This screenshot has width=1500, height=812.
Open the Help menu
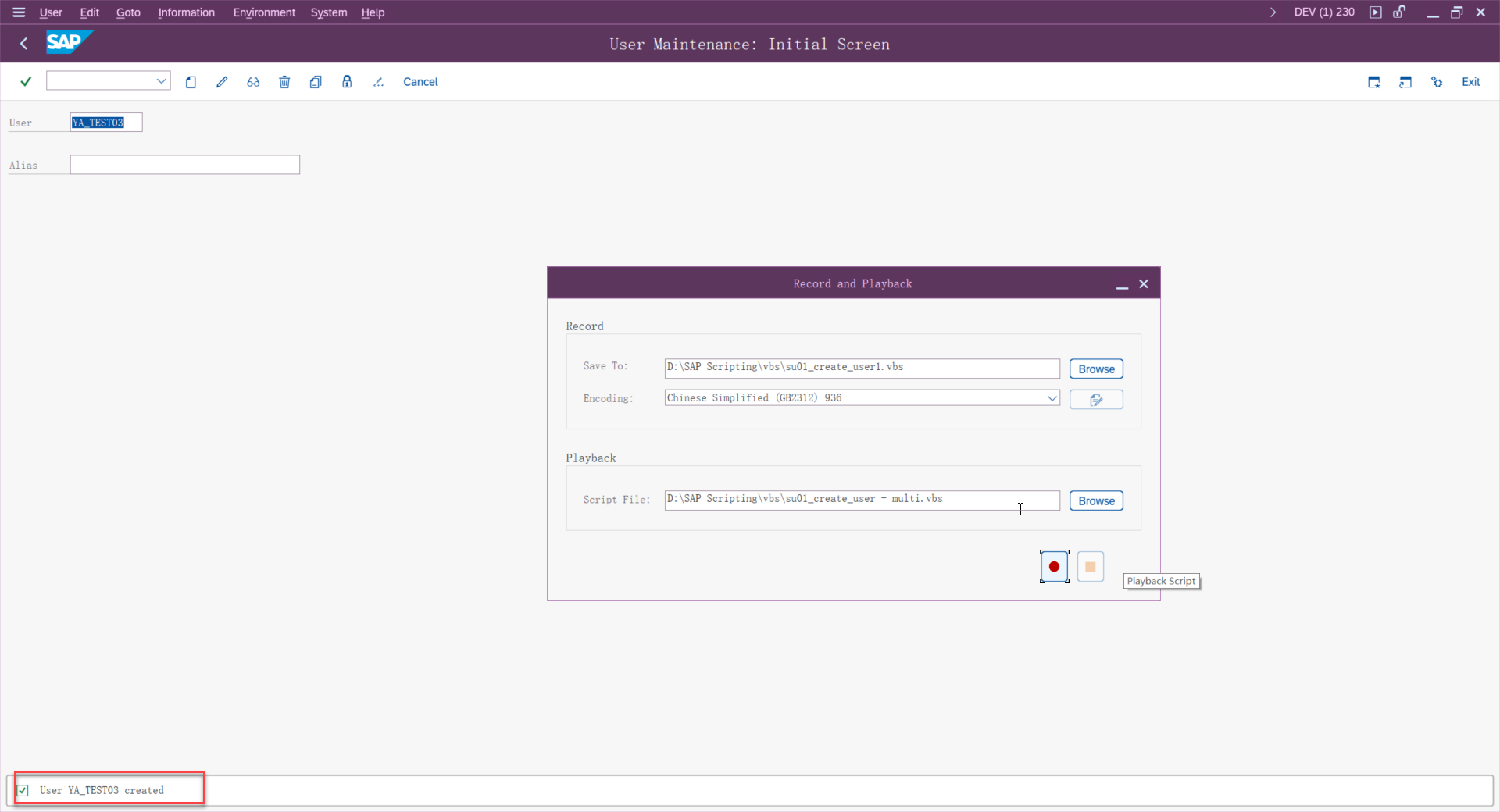point(373,12)
